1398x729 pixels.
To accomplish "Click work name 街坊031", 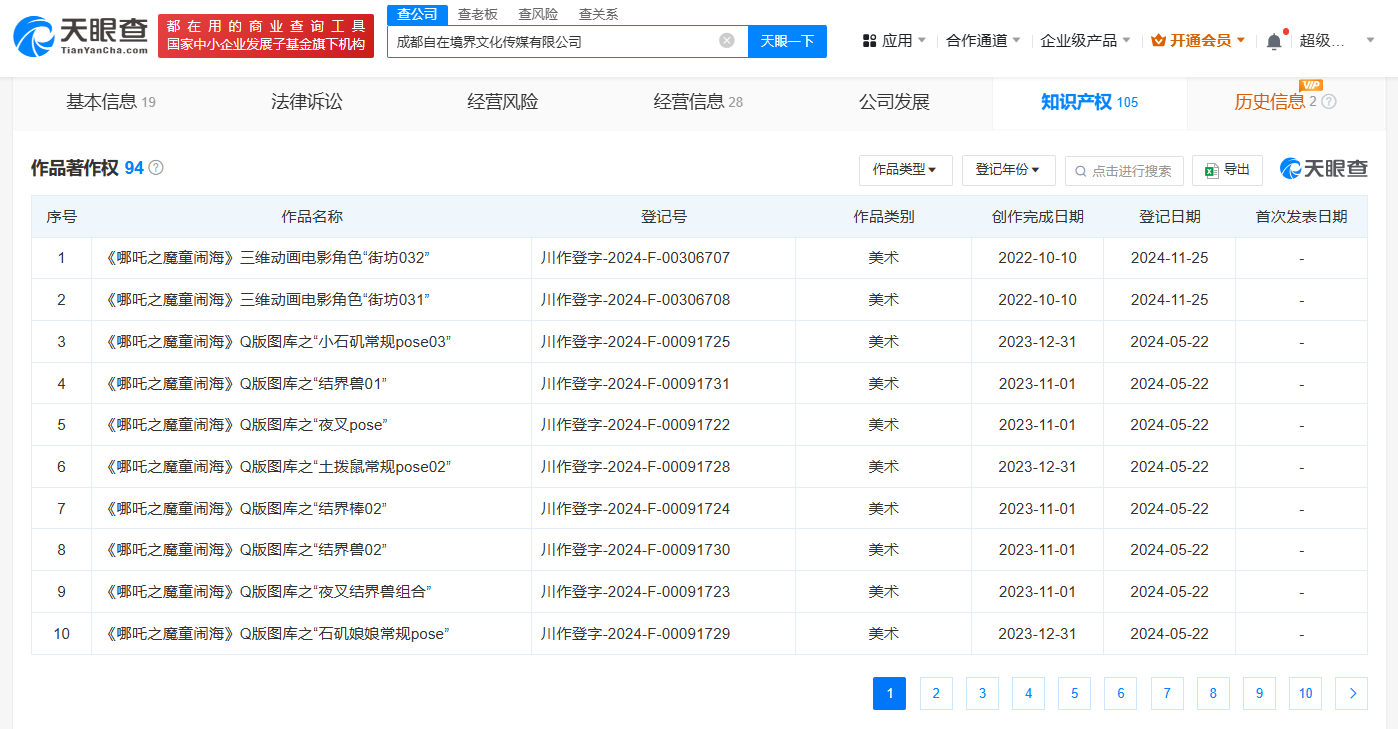I will point(267,300).
